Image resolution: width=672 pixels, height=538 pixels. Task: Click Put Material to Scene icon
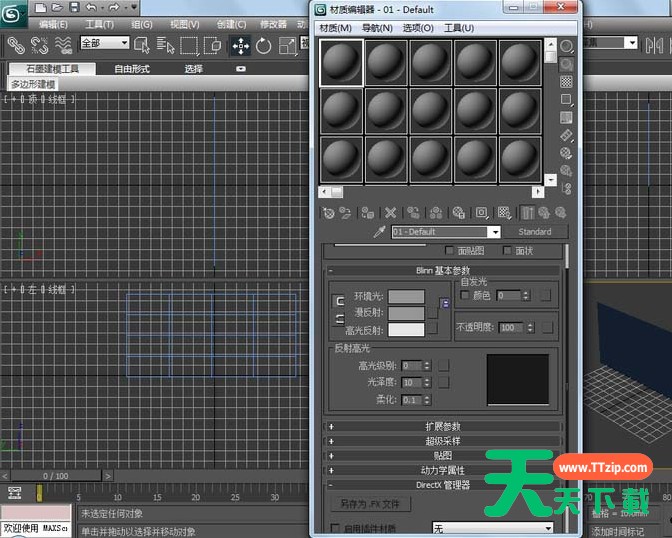tap(345, 213)
